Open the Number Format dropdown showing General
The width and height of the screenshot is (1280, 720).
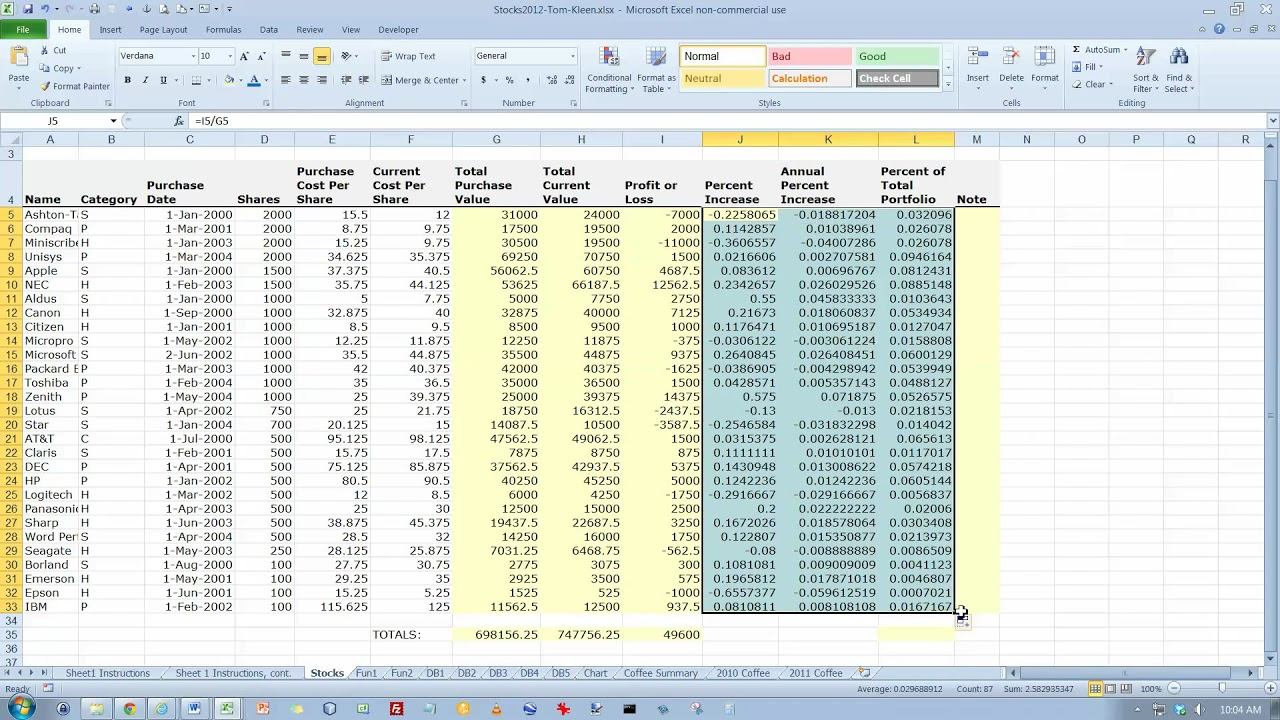[x=572, y=56]
